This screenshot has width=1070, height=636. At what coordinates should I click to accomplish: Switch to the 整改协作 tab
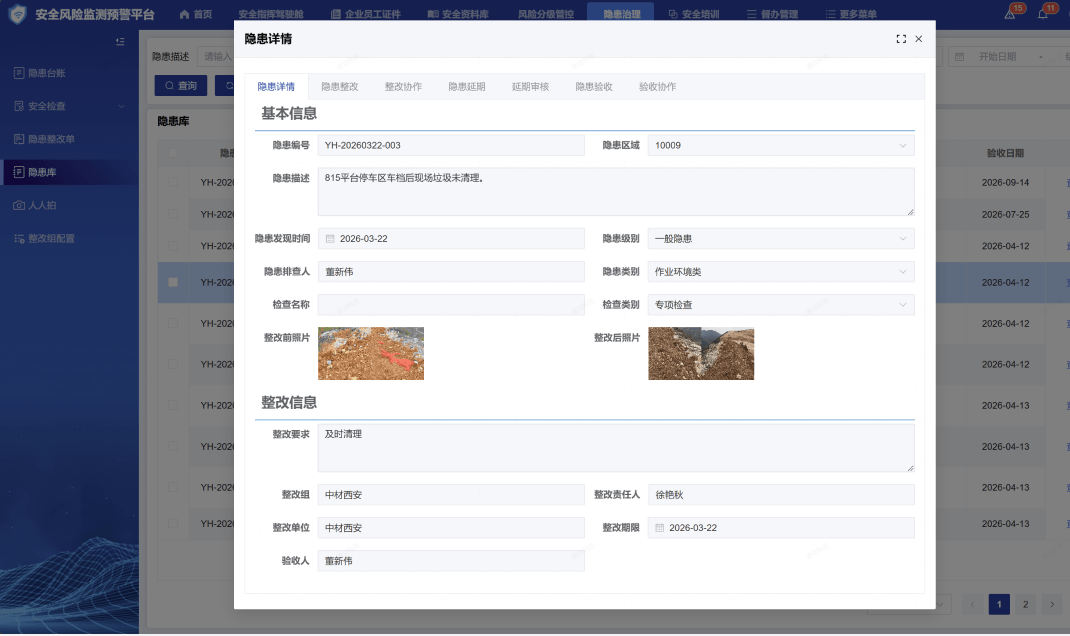(x=403, y=87)
